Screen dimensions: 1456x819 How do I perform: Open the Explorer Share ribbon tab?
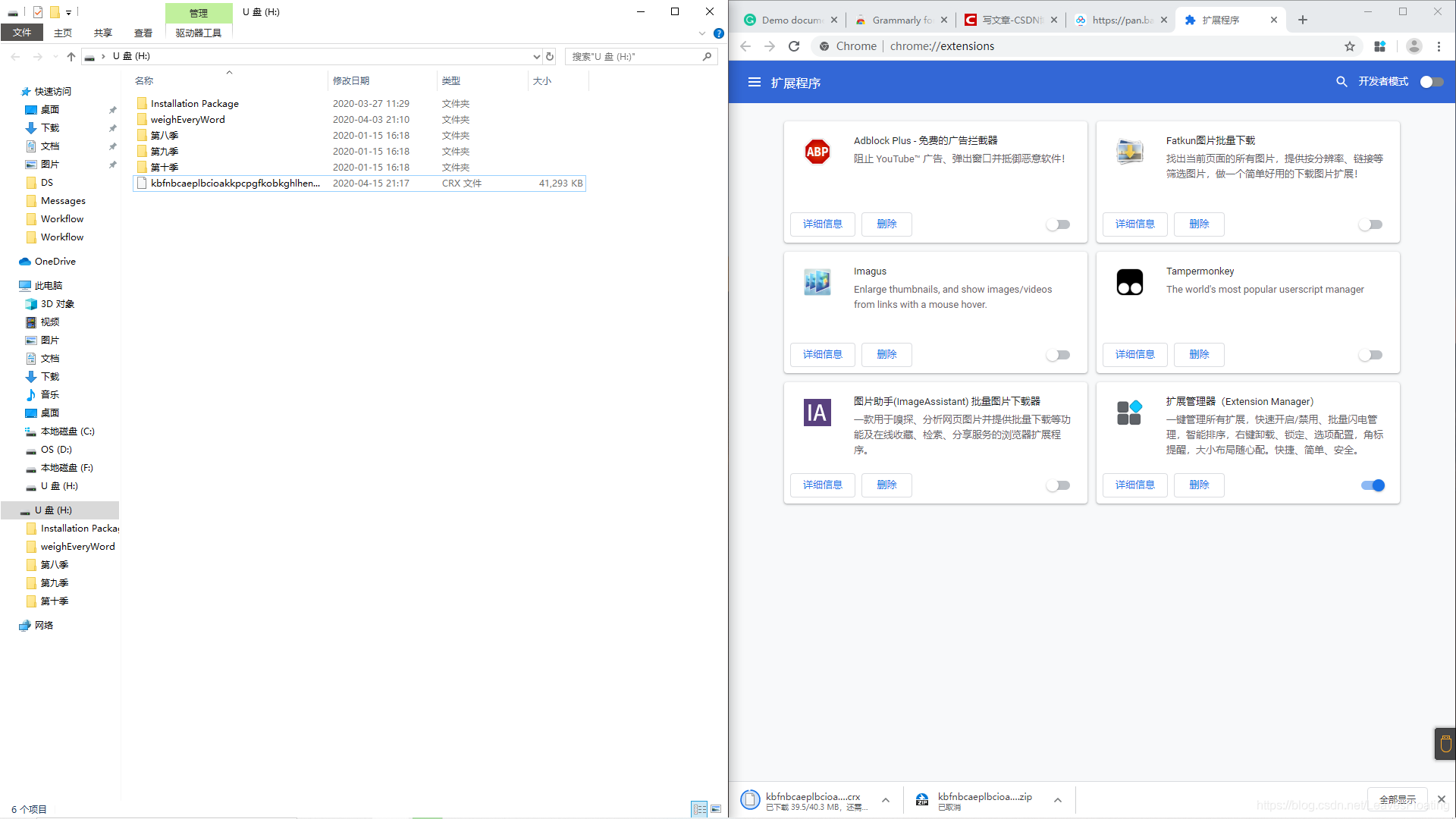coord(103,33)
